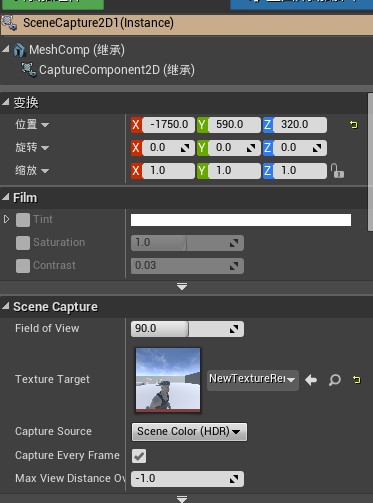Viewport: 373px width, 503px height.
Task: Open the NewTextureRenderTarget asset dropdown
Action: click(253, 380)
